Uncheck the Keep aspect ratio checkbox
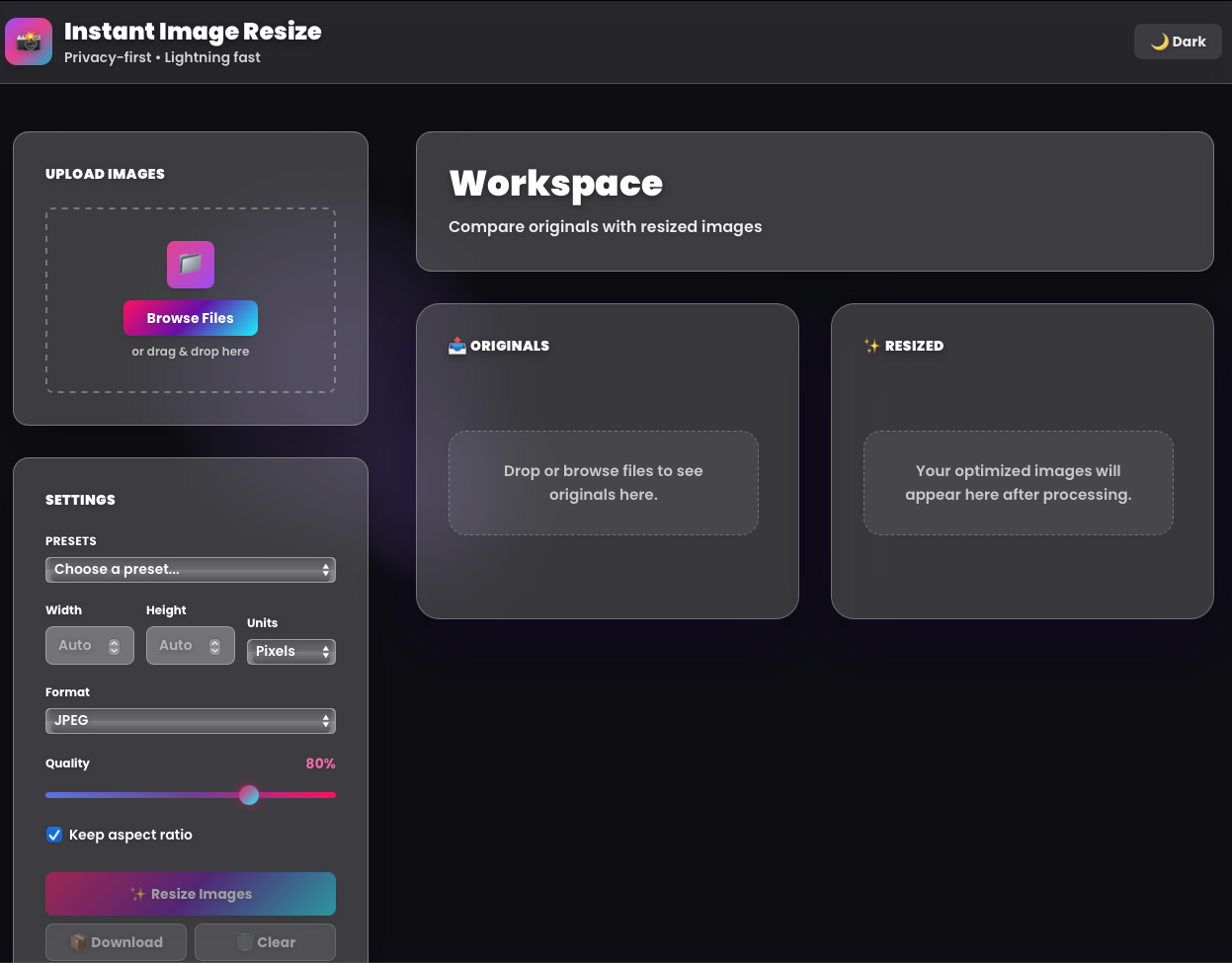Image resolution: width=1232 pixels, height=963 pixels. click(x=54, y=835)
